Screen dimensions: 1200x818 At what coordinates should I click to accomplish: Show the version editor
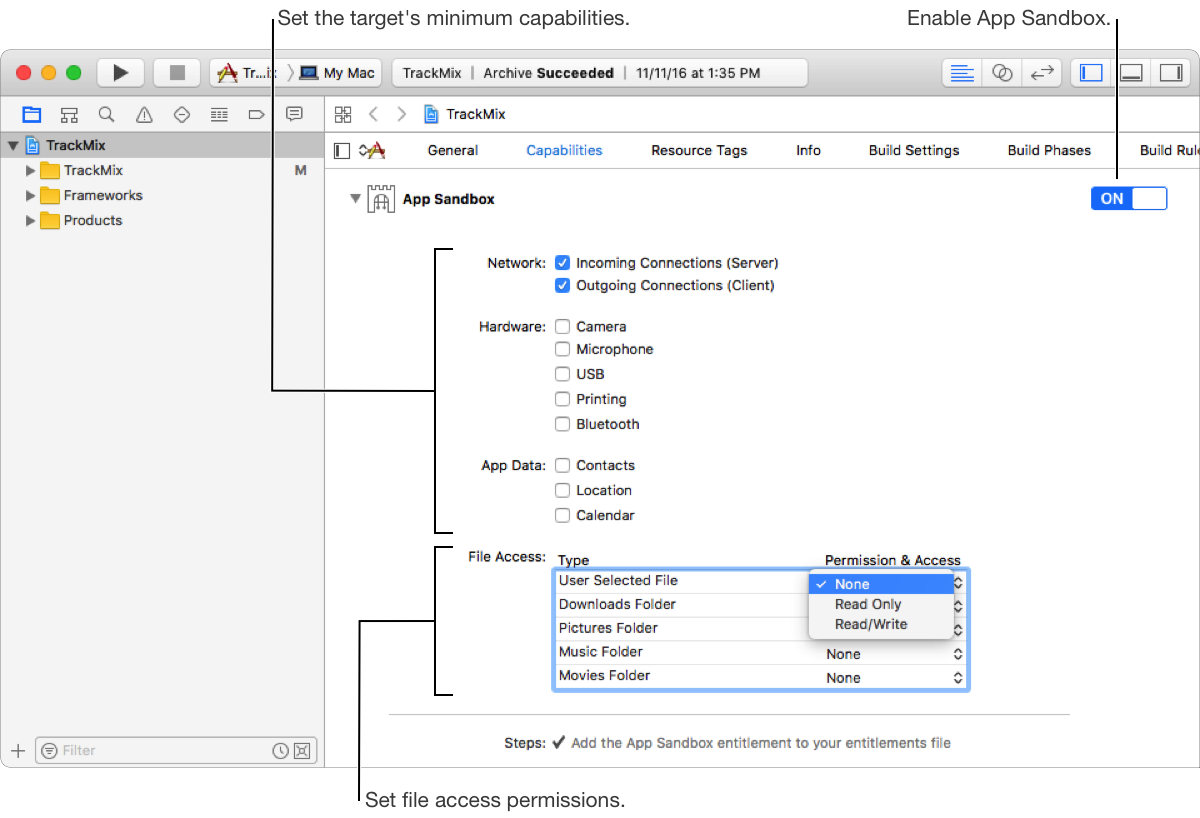click(x=1042, y=73)
